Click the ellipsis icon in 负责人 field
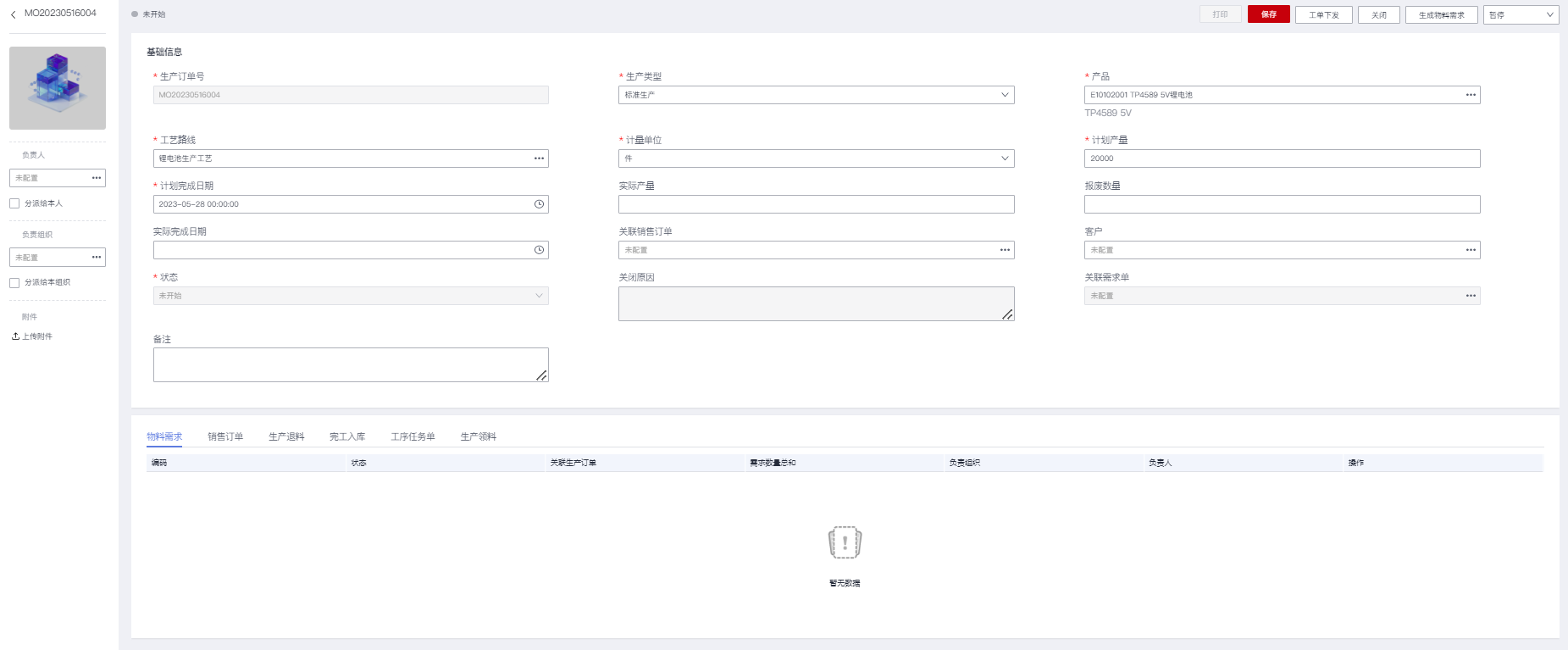Screen dimensions: 1568x650 tap(97, 178)
